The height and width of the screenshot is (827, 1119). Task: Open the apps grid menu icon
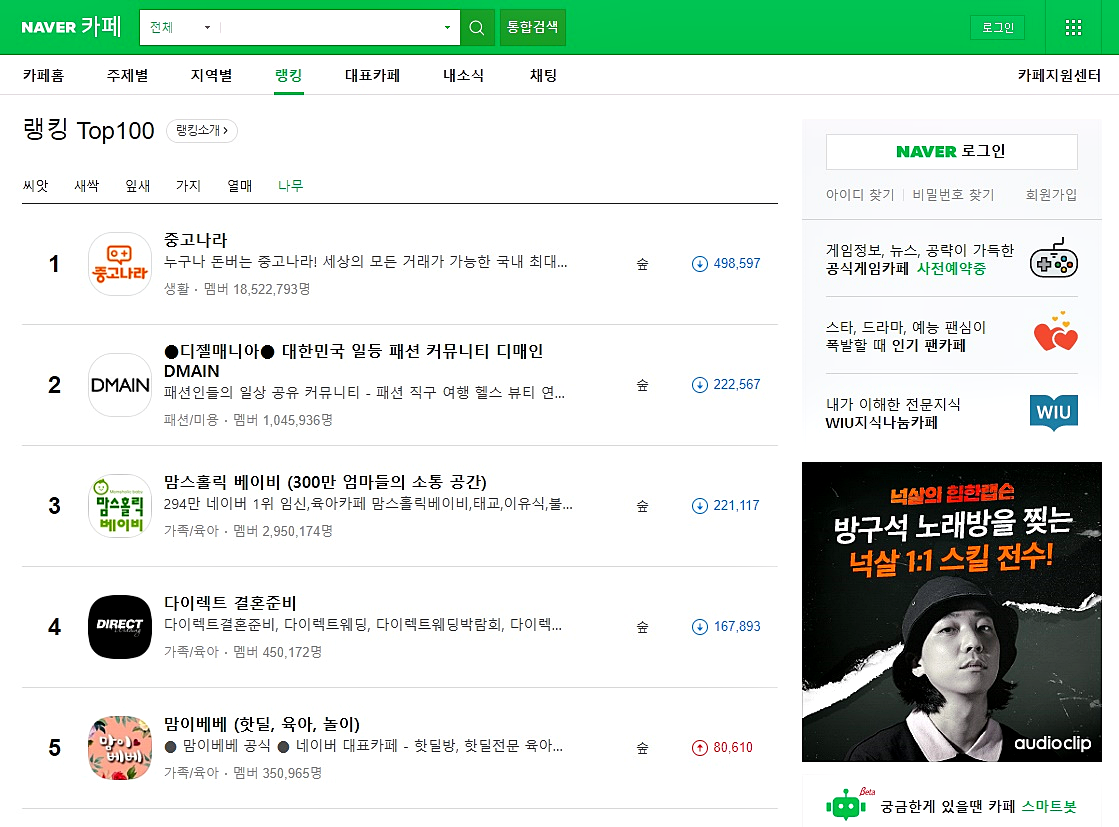click(1073, 28)
